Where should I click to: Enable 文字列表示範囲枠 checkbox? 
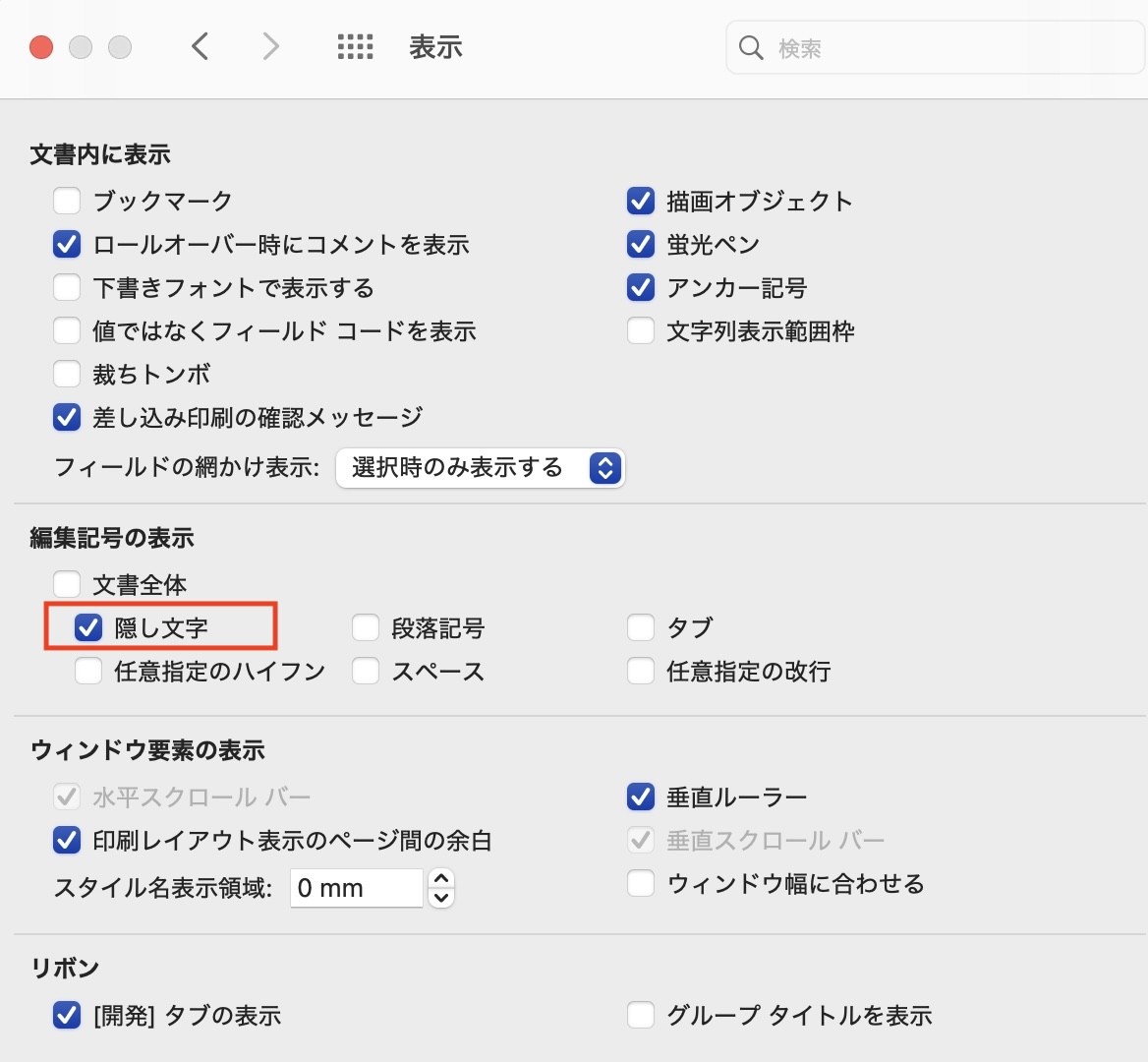point(641,330)
